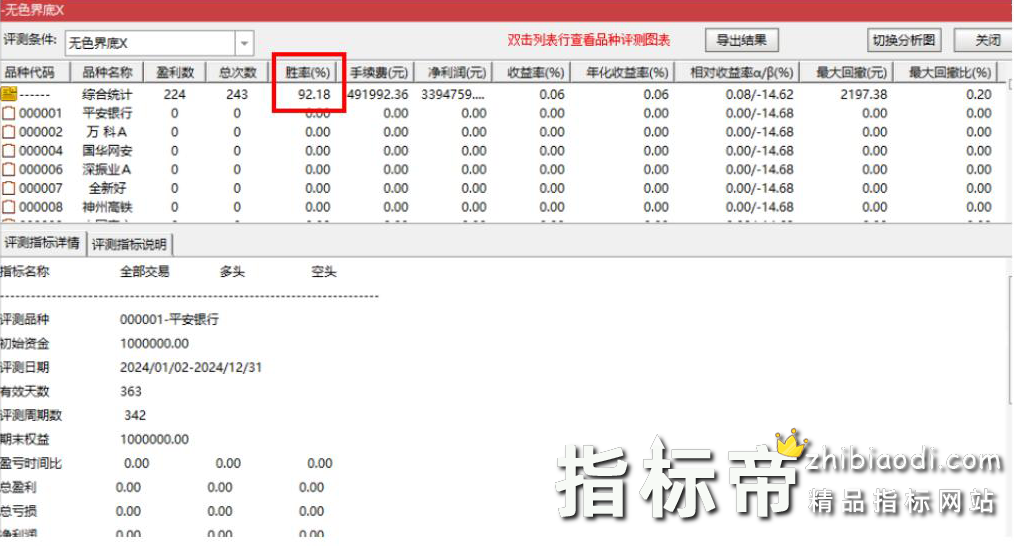The image size is (1014, 546).
Task: Select the 全新好 row name
Action: click(107, 188)
